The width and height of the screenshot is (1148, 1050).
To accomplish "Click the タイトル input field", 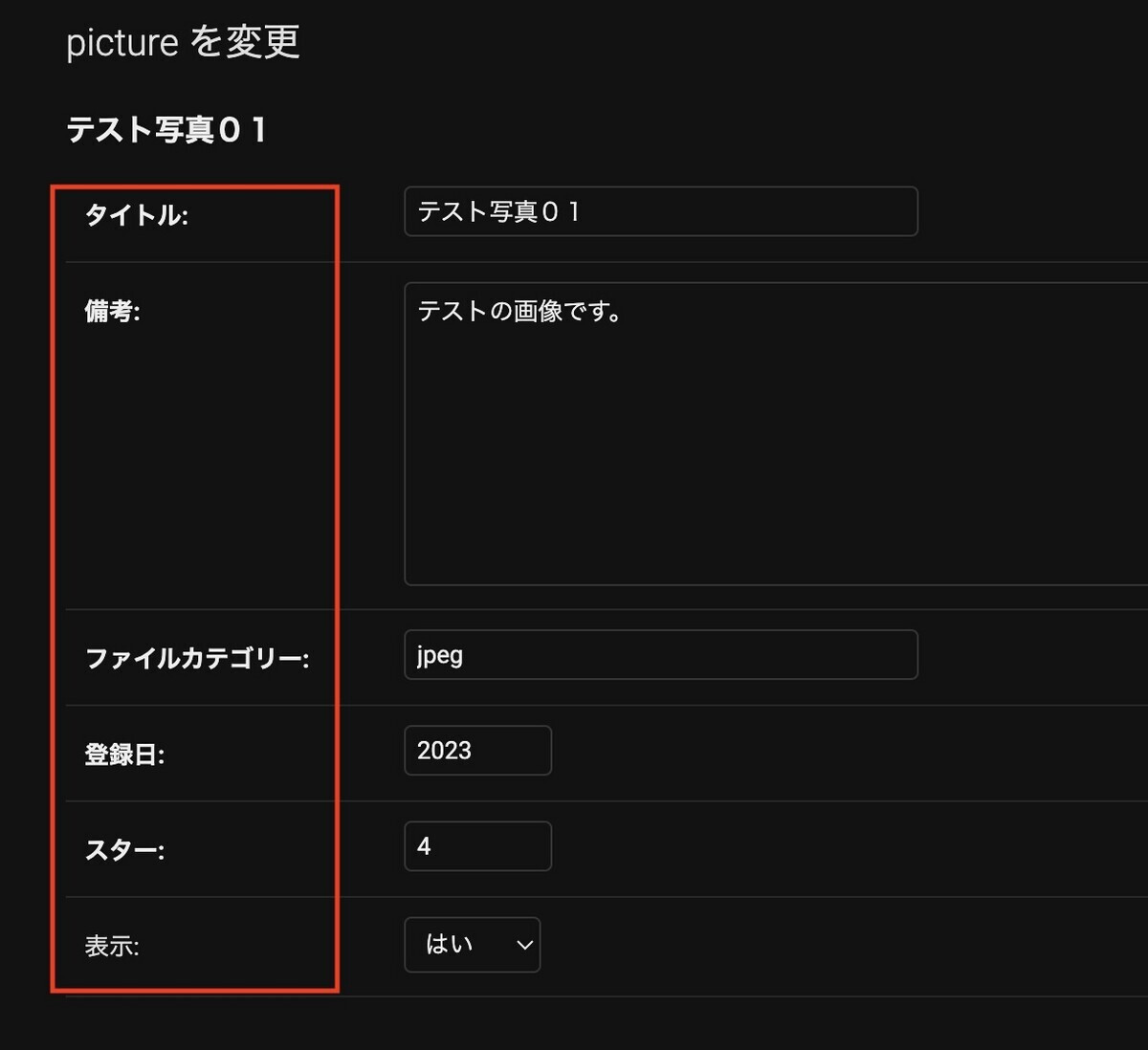I will click(x=661, y=211).
